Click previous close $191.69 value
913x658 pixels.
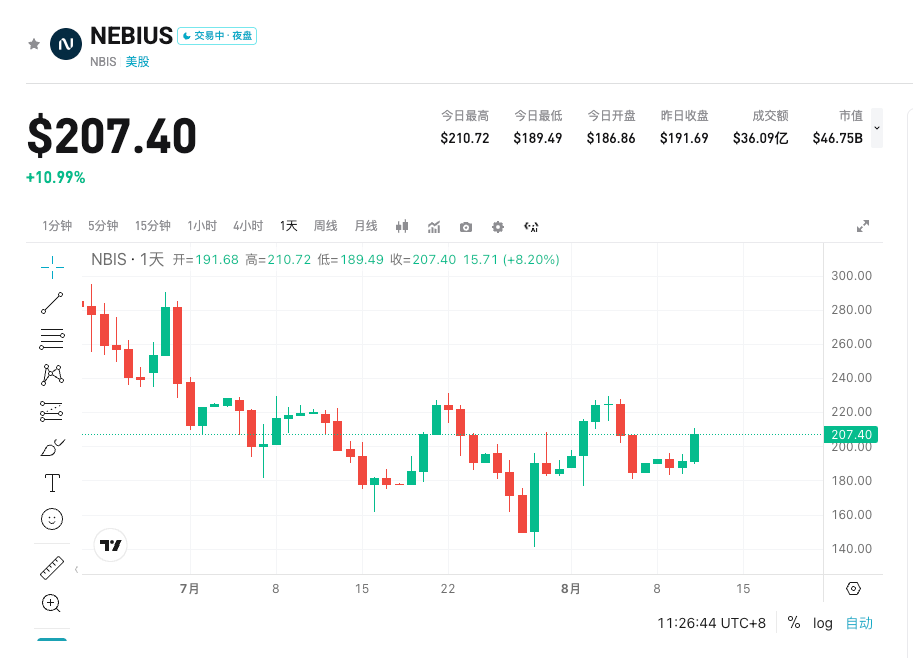(684, 139)
